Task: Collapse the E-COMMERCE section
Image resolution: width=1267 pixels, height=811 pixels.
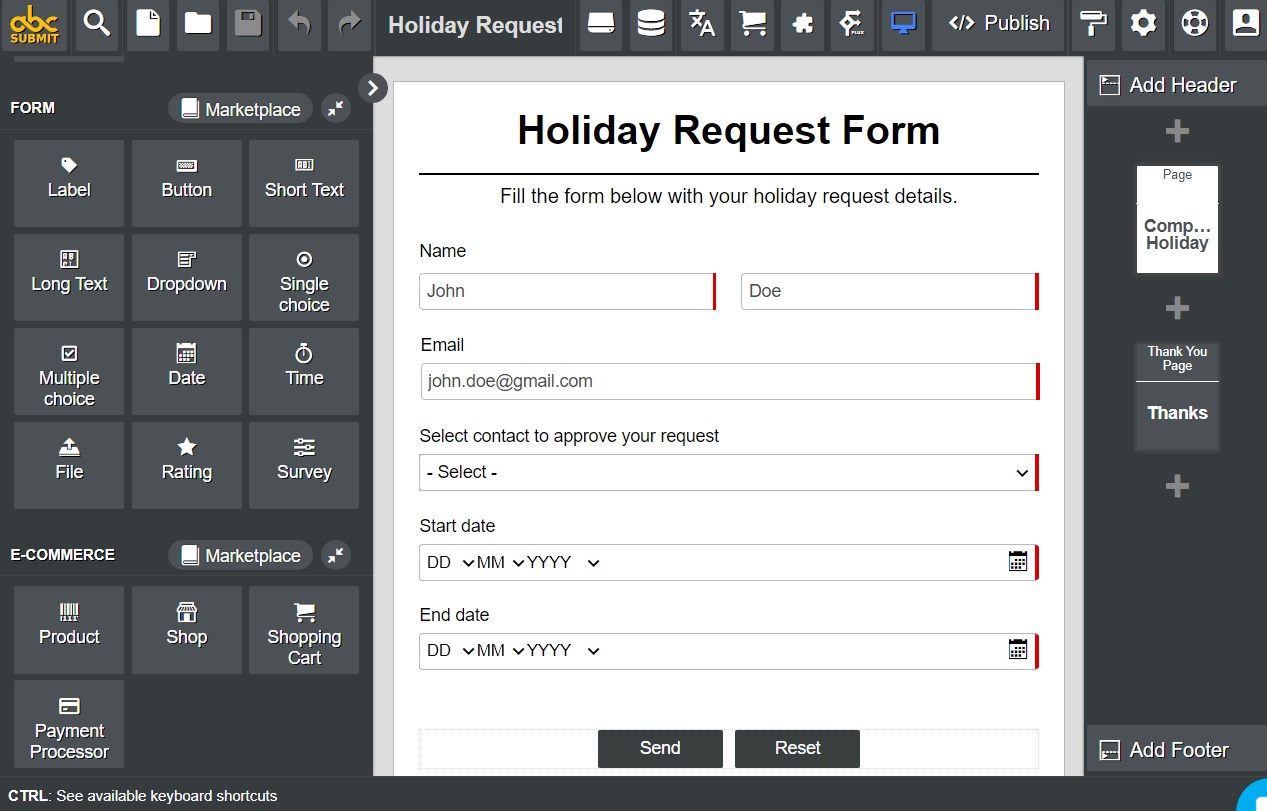Action: pyautogui.click(x=337, y=555)
